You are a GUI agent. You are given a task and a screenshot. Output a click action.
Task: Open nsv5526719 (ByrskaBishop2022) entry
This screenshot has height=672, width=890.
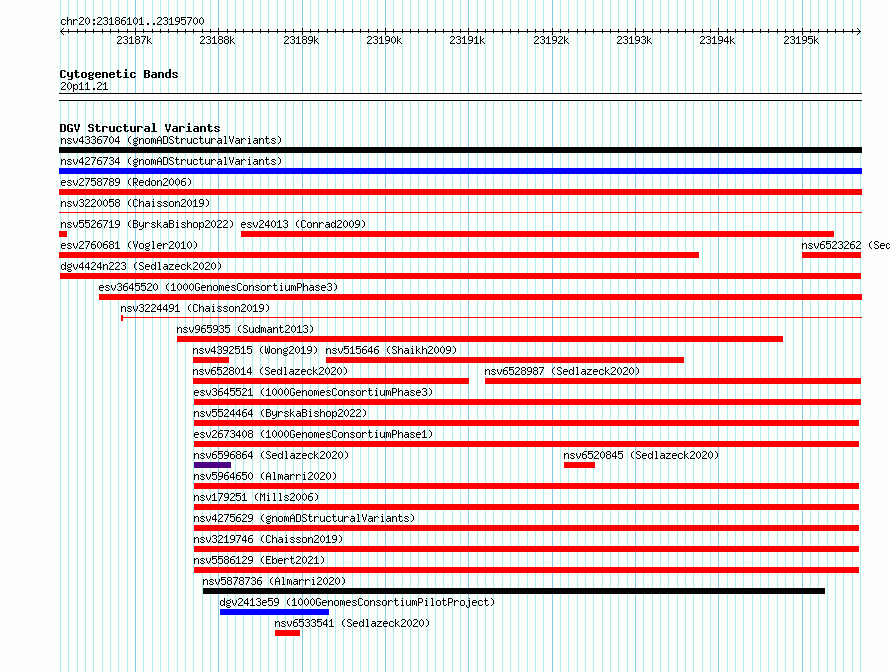[x=147, y=224]
